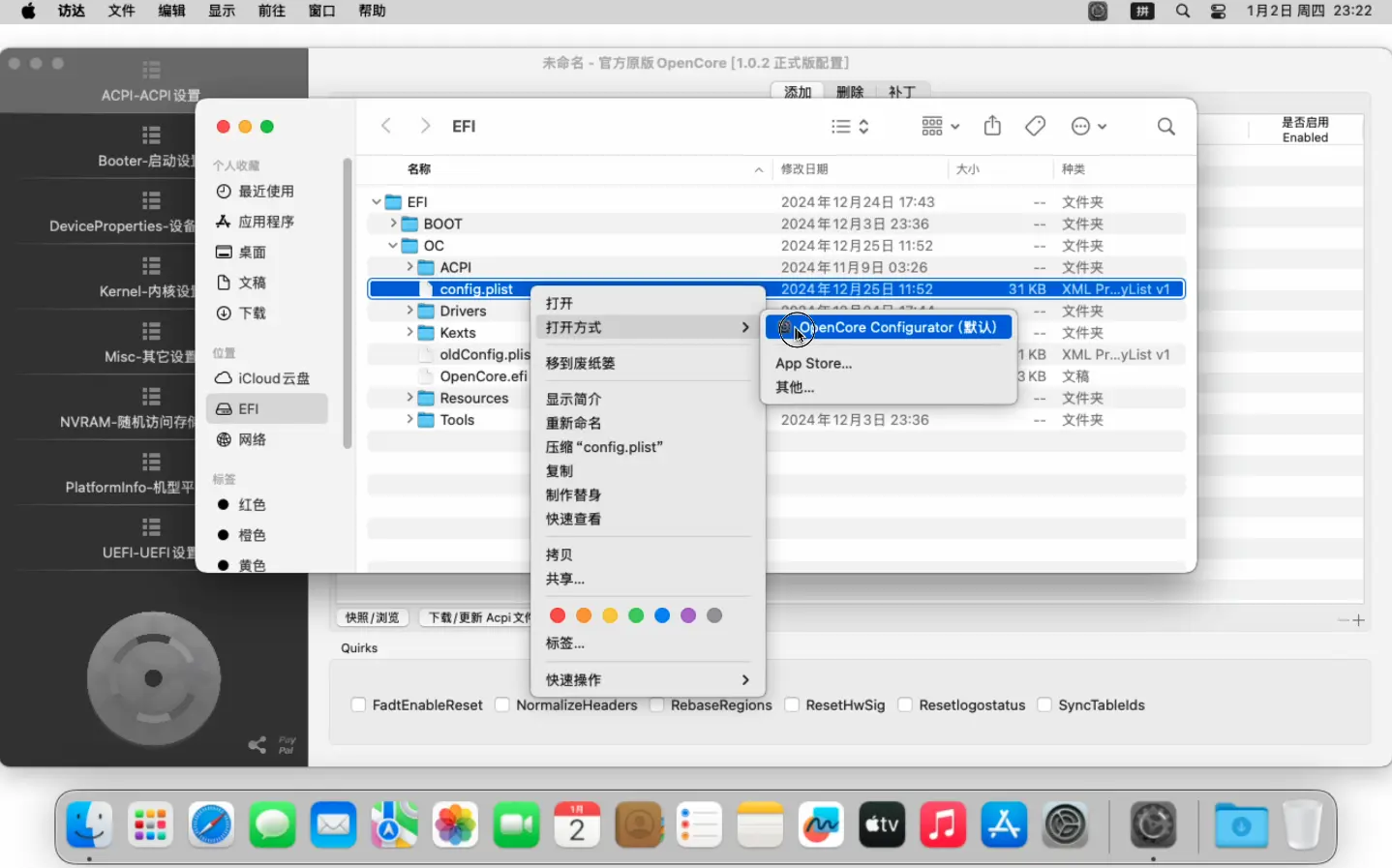This screenshot has height=868, width=1392.
Task: Open Spotlight search in menu bar
Action: tap(1183, 11)
